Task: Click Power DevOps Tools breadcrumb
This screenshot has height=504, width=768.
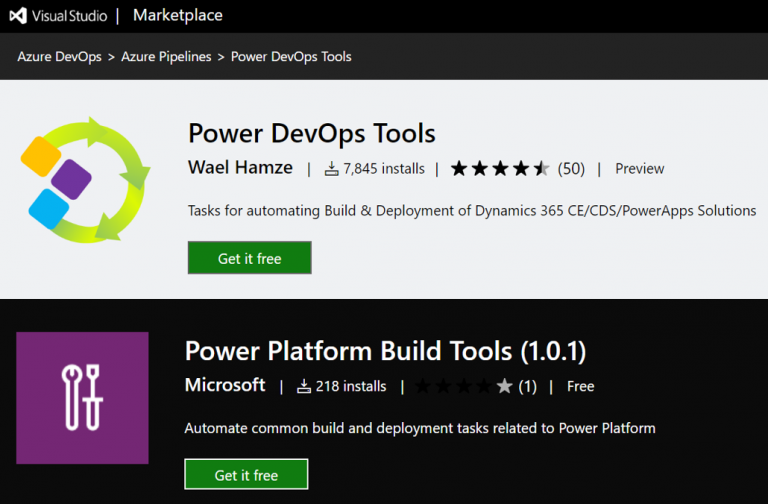Action: 291,57
